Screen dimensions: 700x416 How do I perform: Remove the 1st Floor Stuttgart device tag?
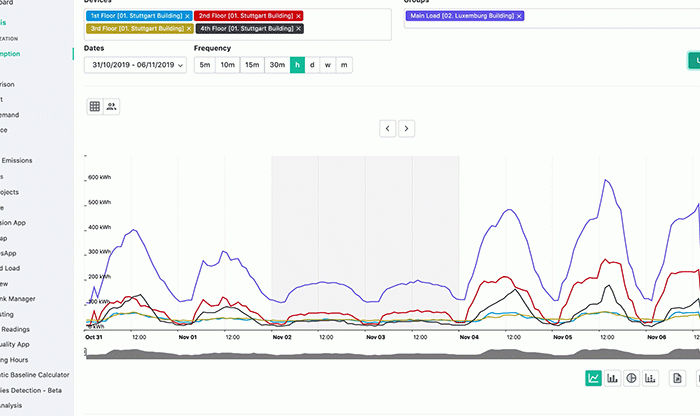point(187,16)
